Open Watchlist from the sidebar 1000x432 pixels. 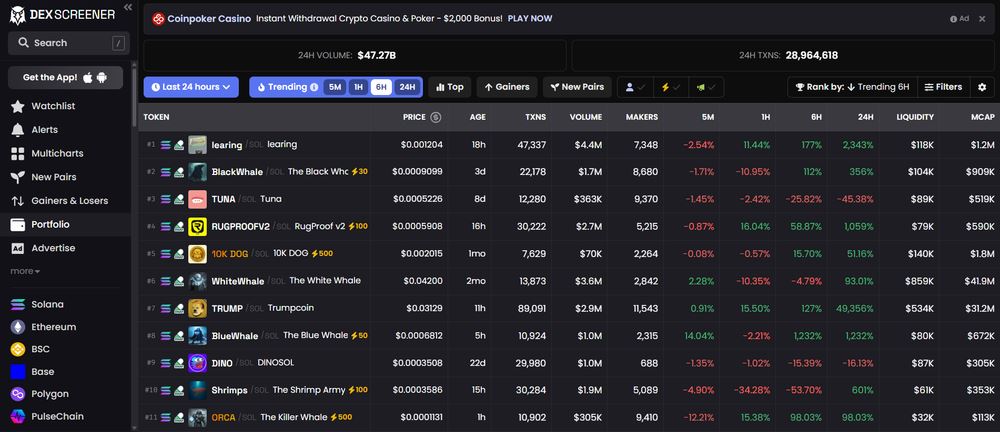pos(54,106)
